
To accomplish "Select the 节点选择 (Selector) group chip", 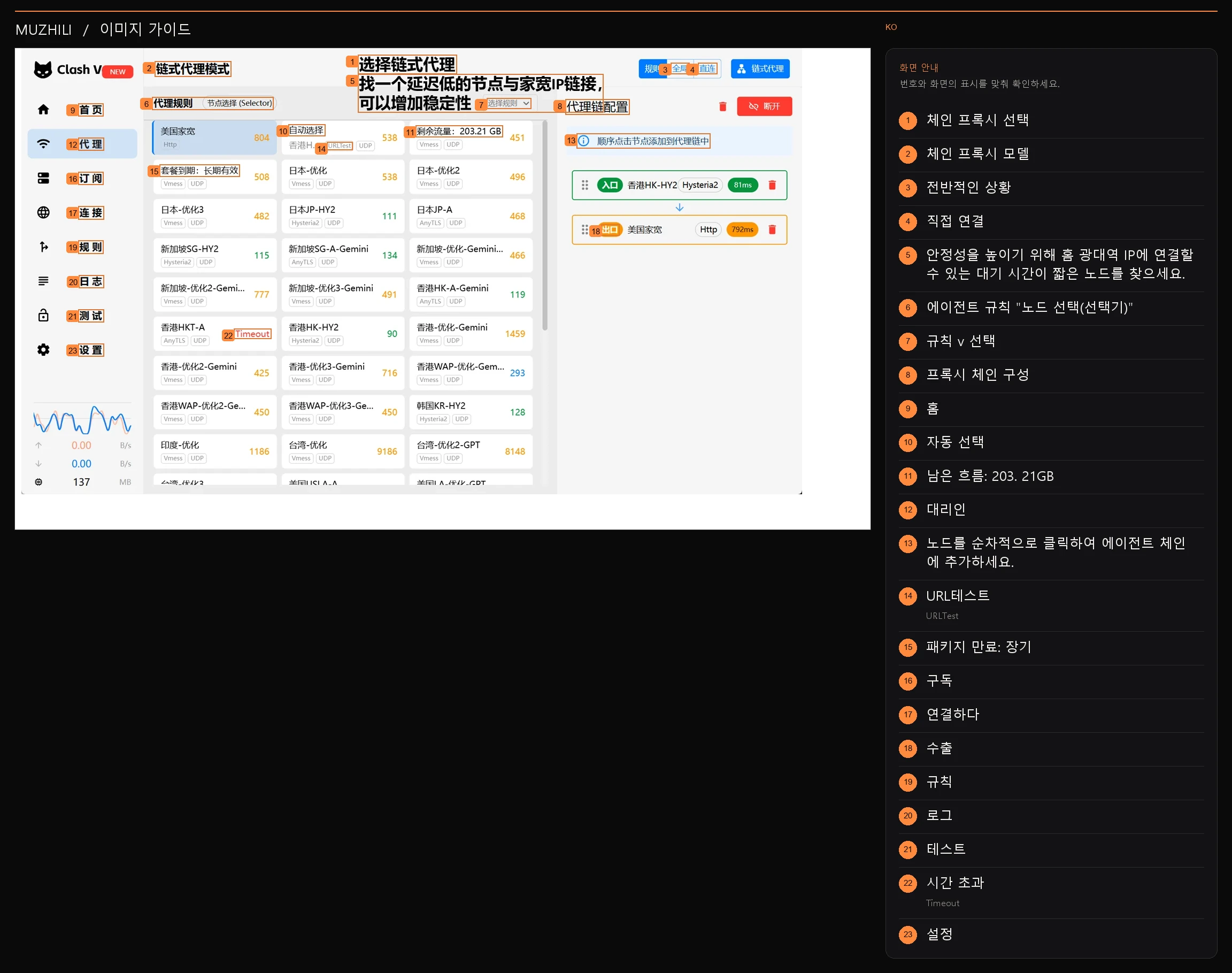I will [x=239, y=103].
